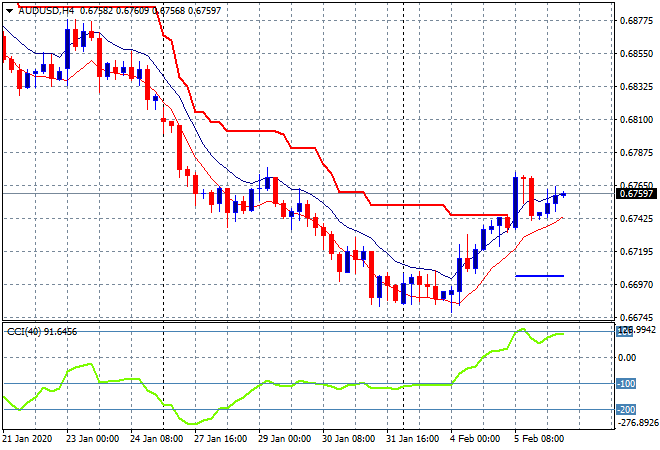660x450 pixels.
Task: Select the 27 Jan 16:00 time label
Action: point(221,439)
